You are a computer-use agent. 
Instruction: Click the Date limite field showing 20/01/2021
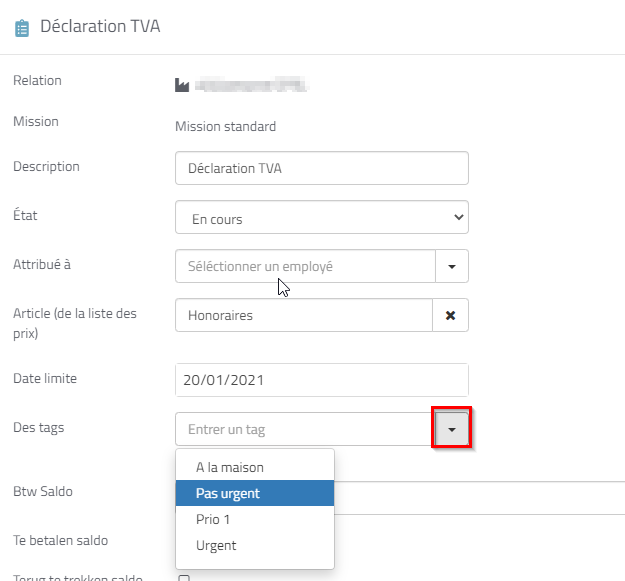321,380
